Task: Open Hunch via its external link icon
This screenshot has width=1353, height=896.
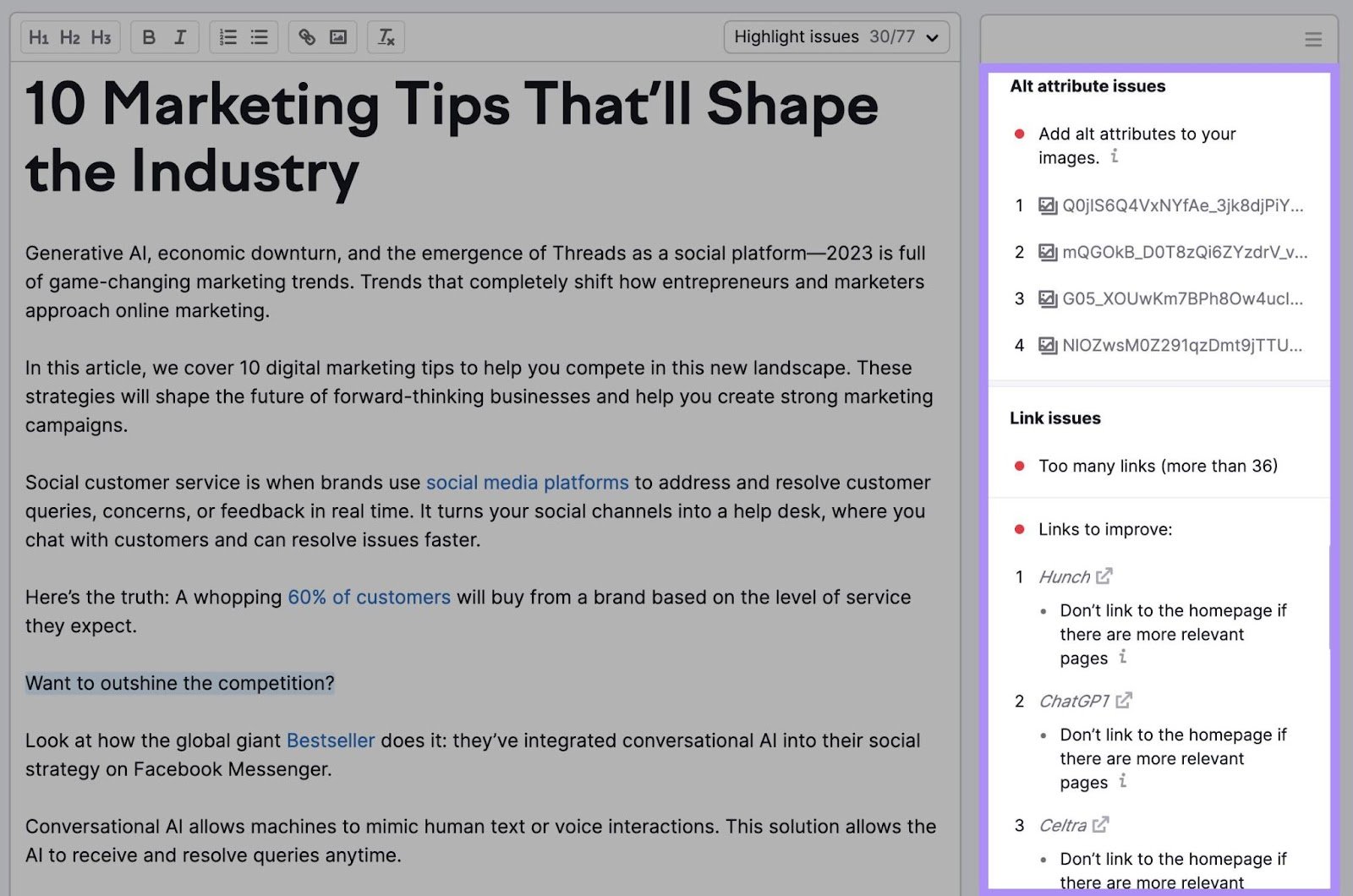Action: [1104, 576]
